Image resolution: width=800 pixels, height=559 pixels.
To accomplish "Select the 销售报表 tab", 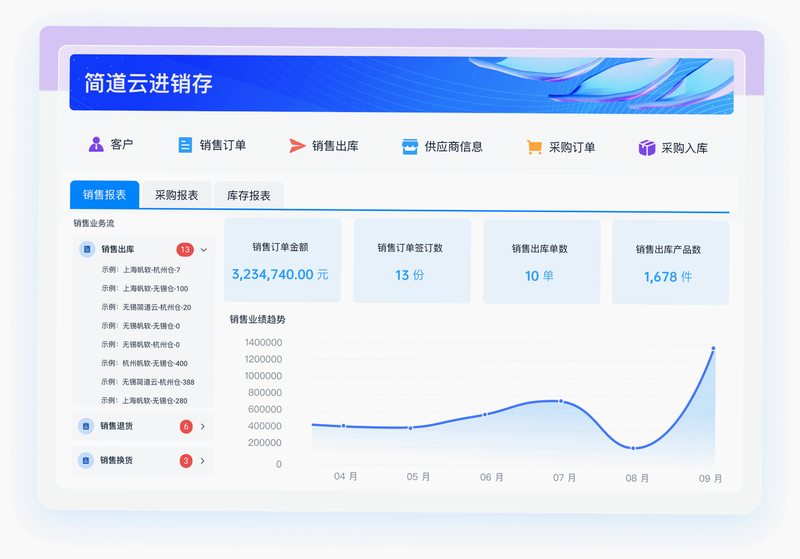I will click(x=105, y=194).
